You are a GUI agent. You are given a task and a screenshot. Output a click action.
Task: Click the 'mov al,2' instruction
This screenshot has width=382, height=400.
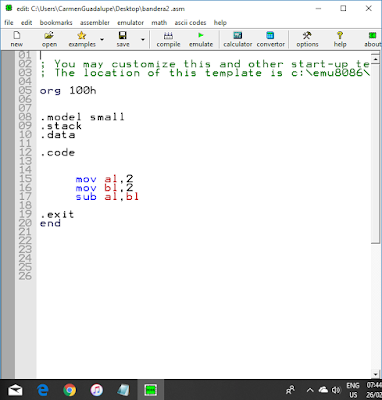point(105,179)
